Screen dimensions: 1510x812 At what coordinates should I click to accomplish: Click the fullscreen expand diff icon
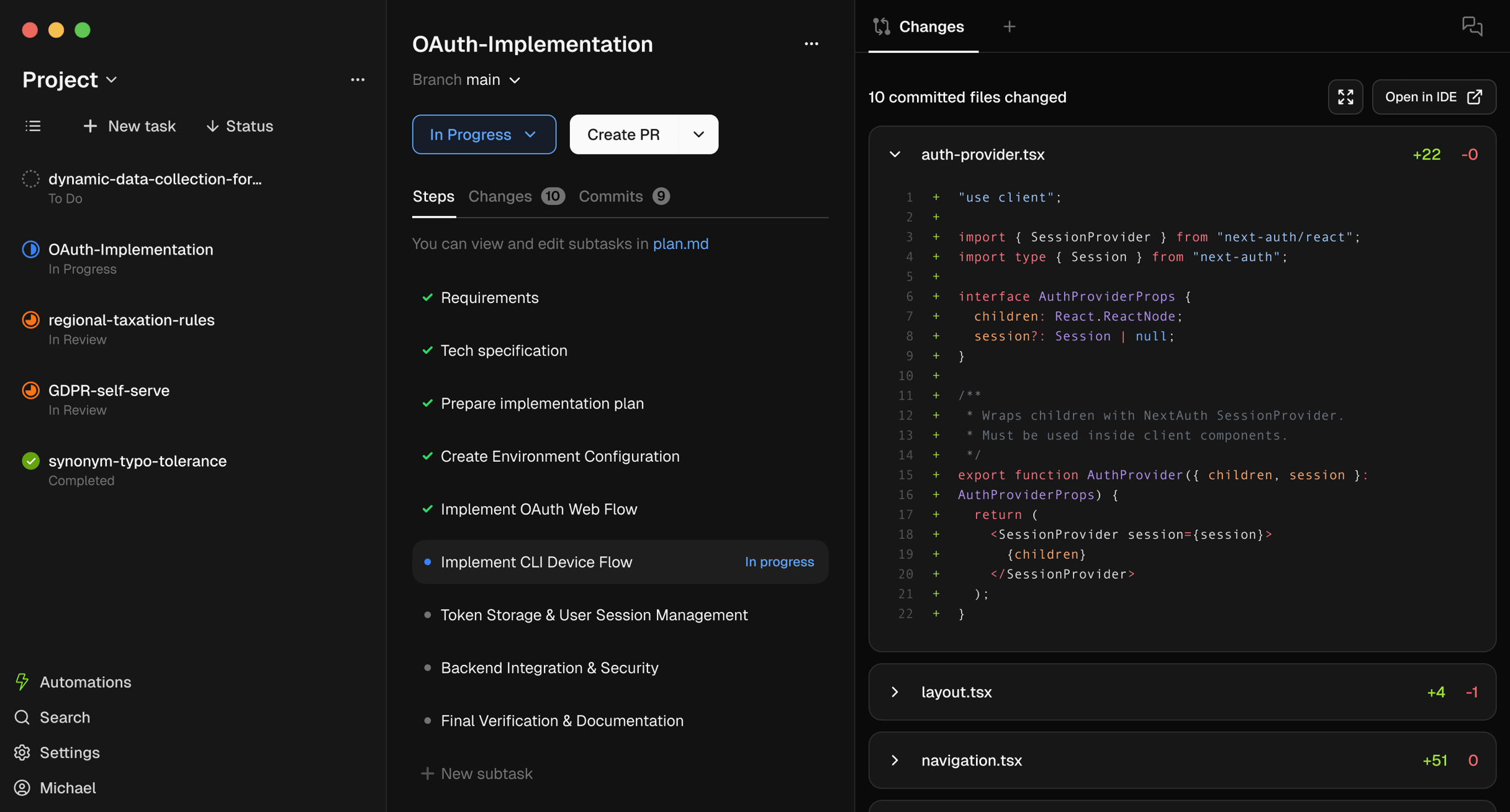point(1345,97)
